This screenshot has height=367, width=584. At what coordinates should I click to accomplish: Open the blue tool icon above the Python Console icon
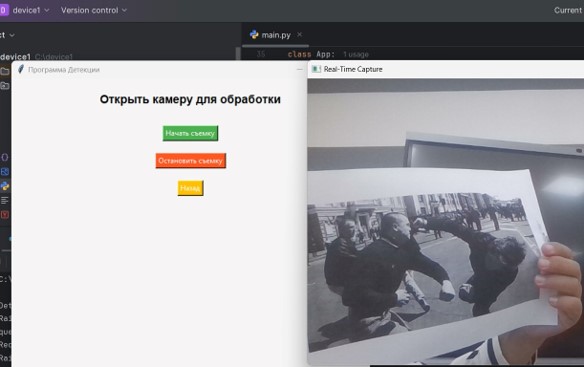[4, 172]
